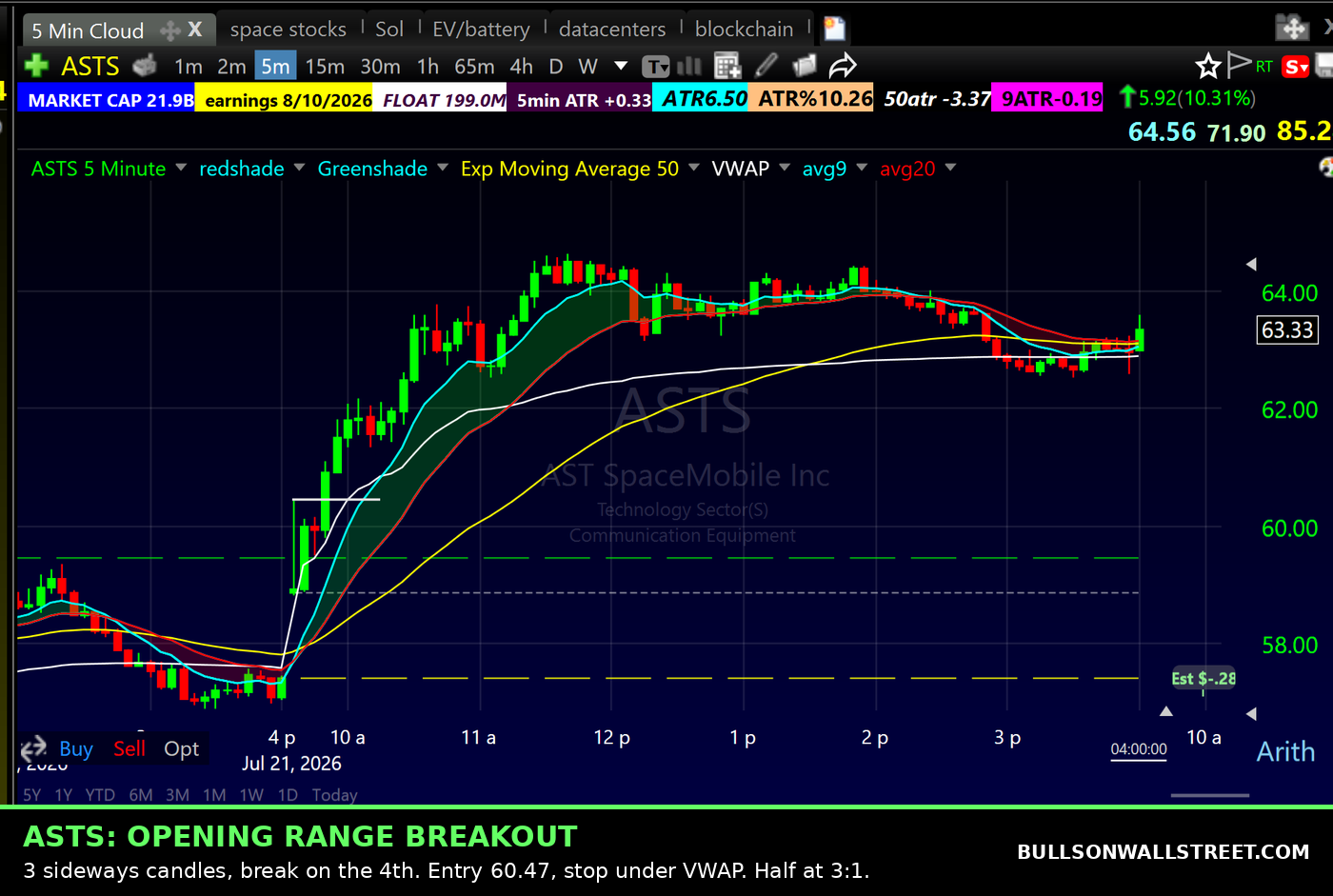Expand the avg20 study dropdown
1333x896 pixels.
[950, 168]
